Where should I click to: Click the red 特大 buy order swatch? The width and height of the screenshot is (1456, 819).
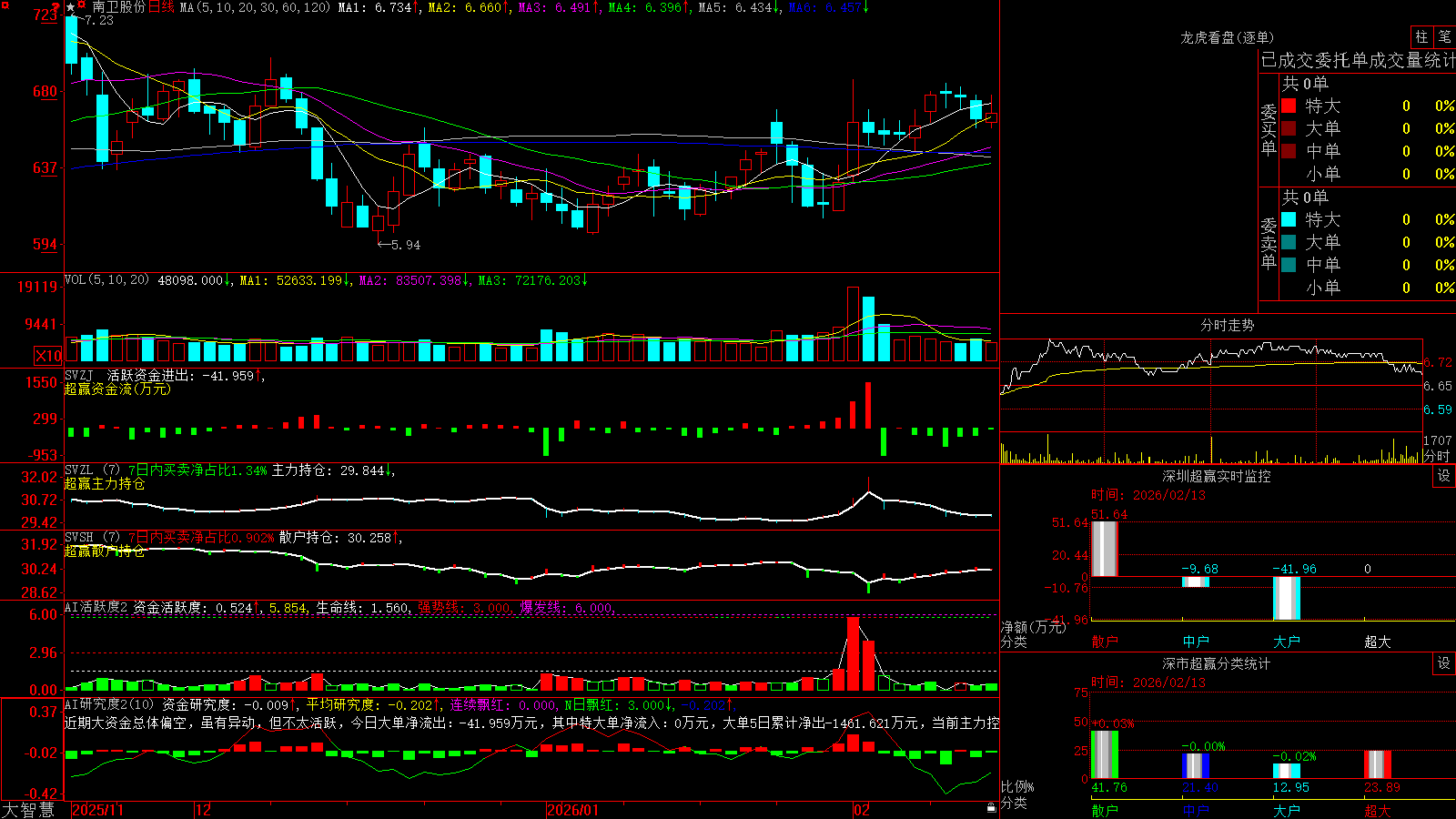tap(1289, 106)
